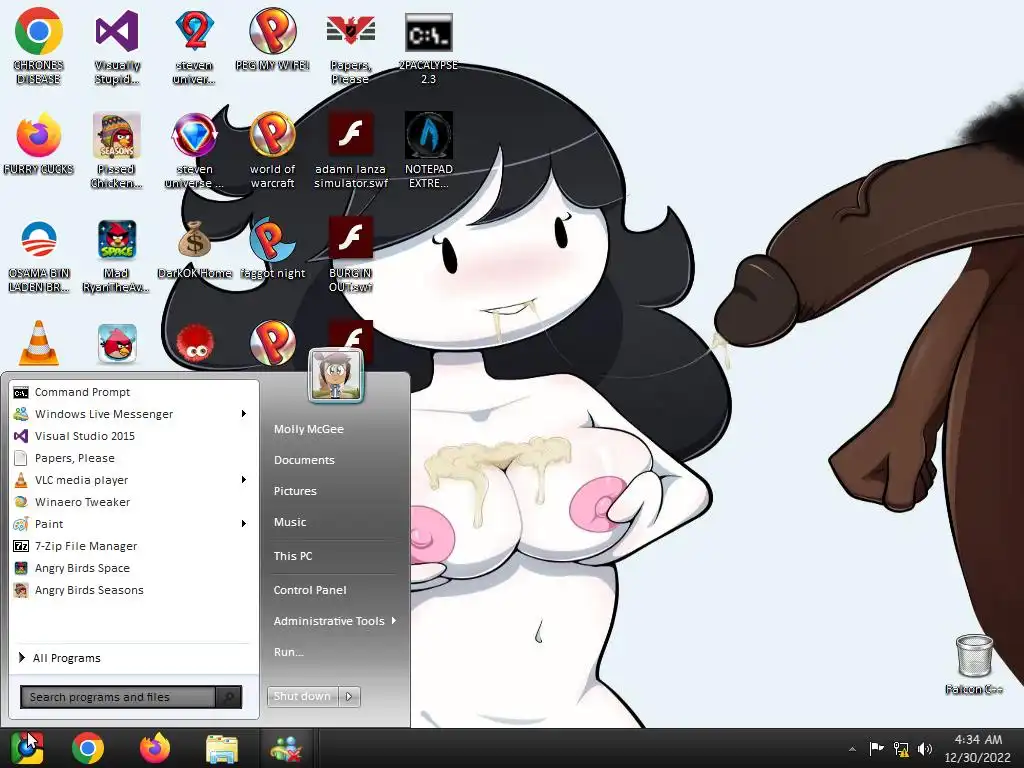The height and width of the screenshot is (768, 1024).
Task: Click the user account picture in Start menu
Action: 336,376
